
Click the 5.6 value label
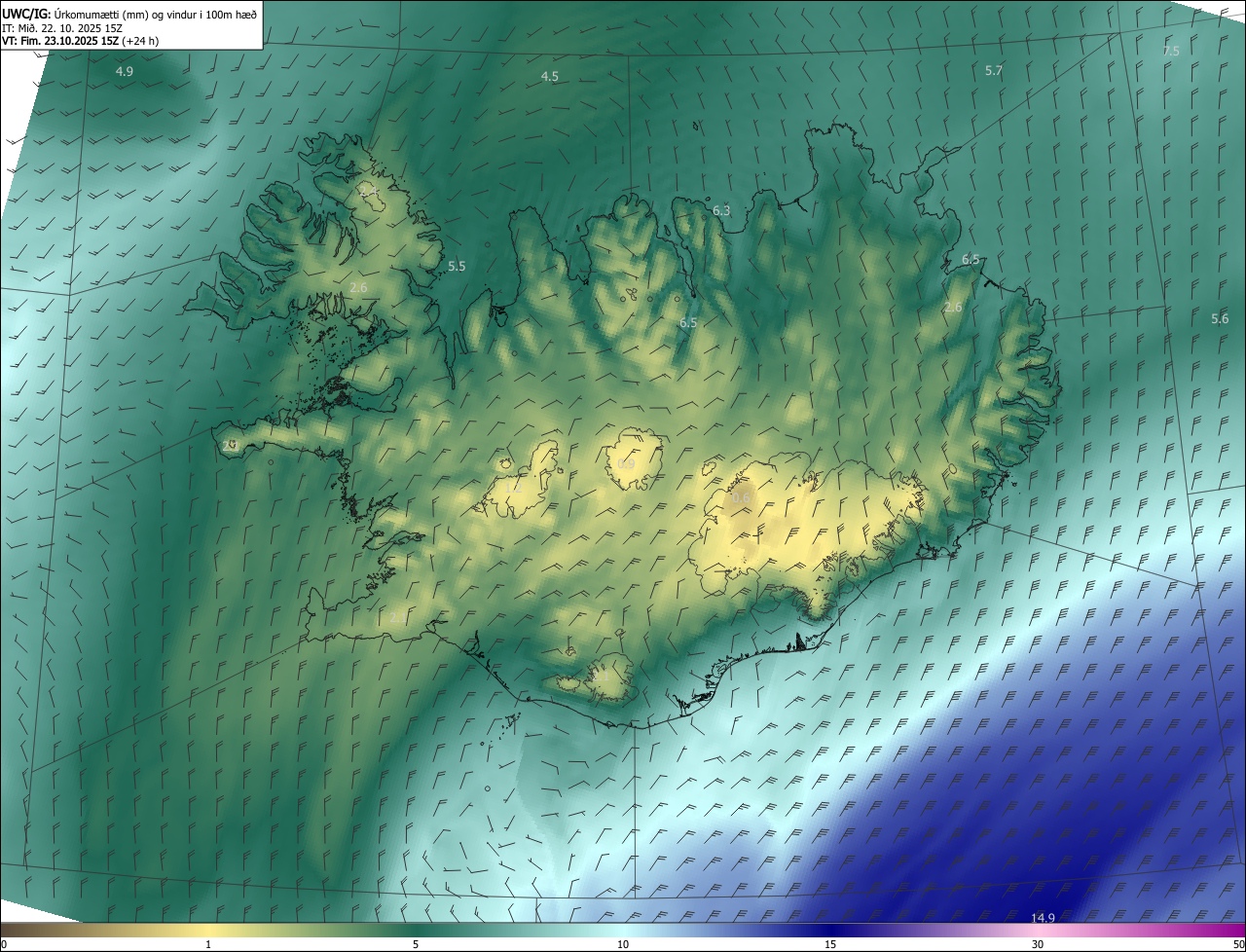(1220, 319)
